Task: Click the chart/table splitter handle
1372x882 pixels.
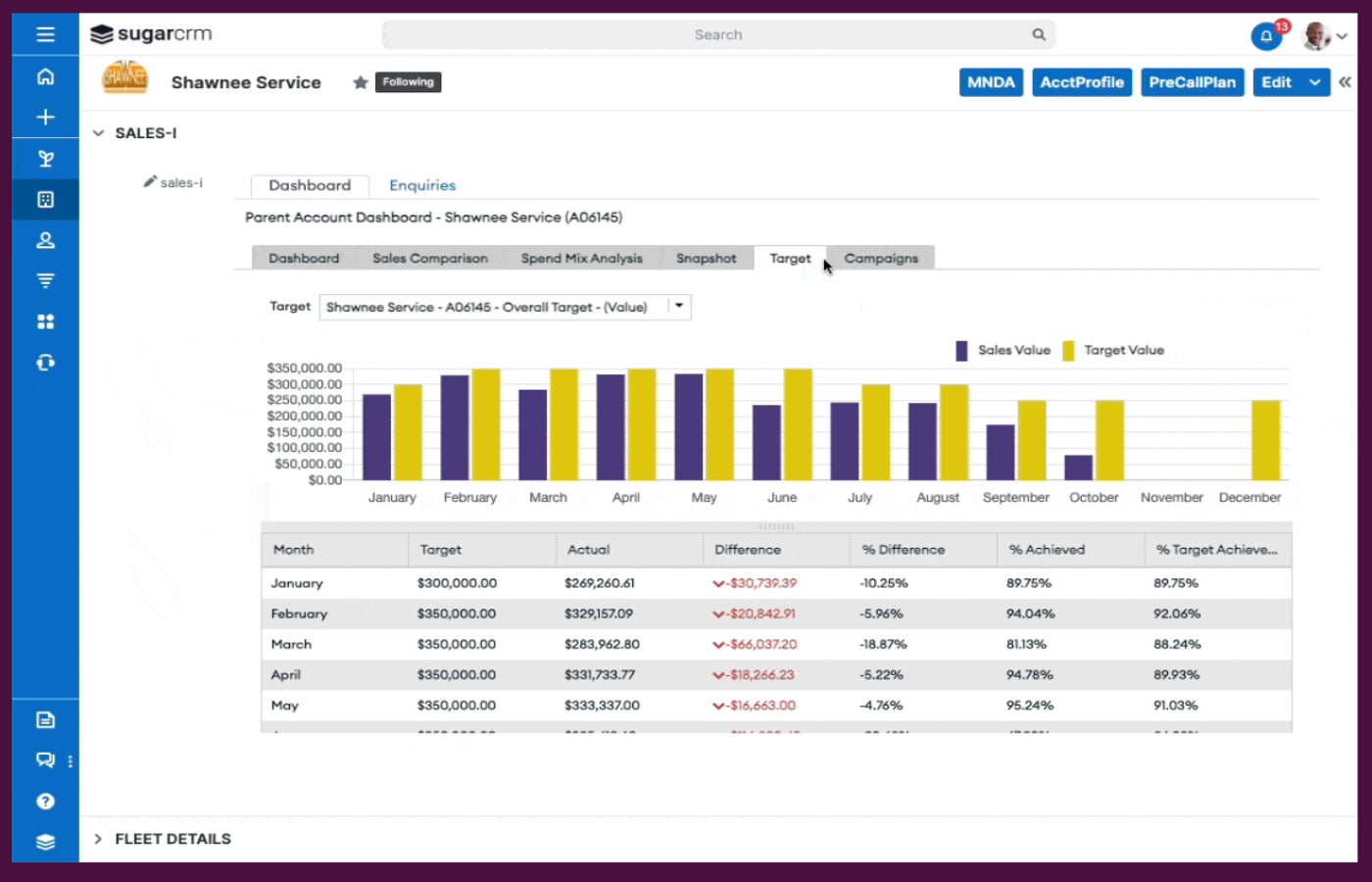Action: [776, 526]
